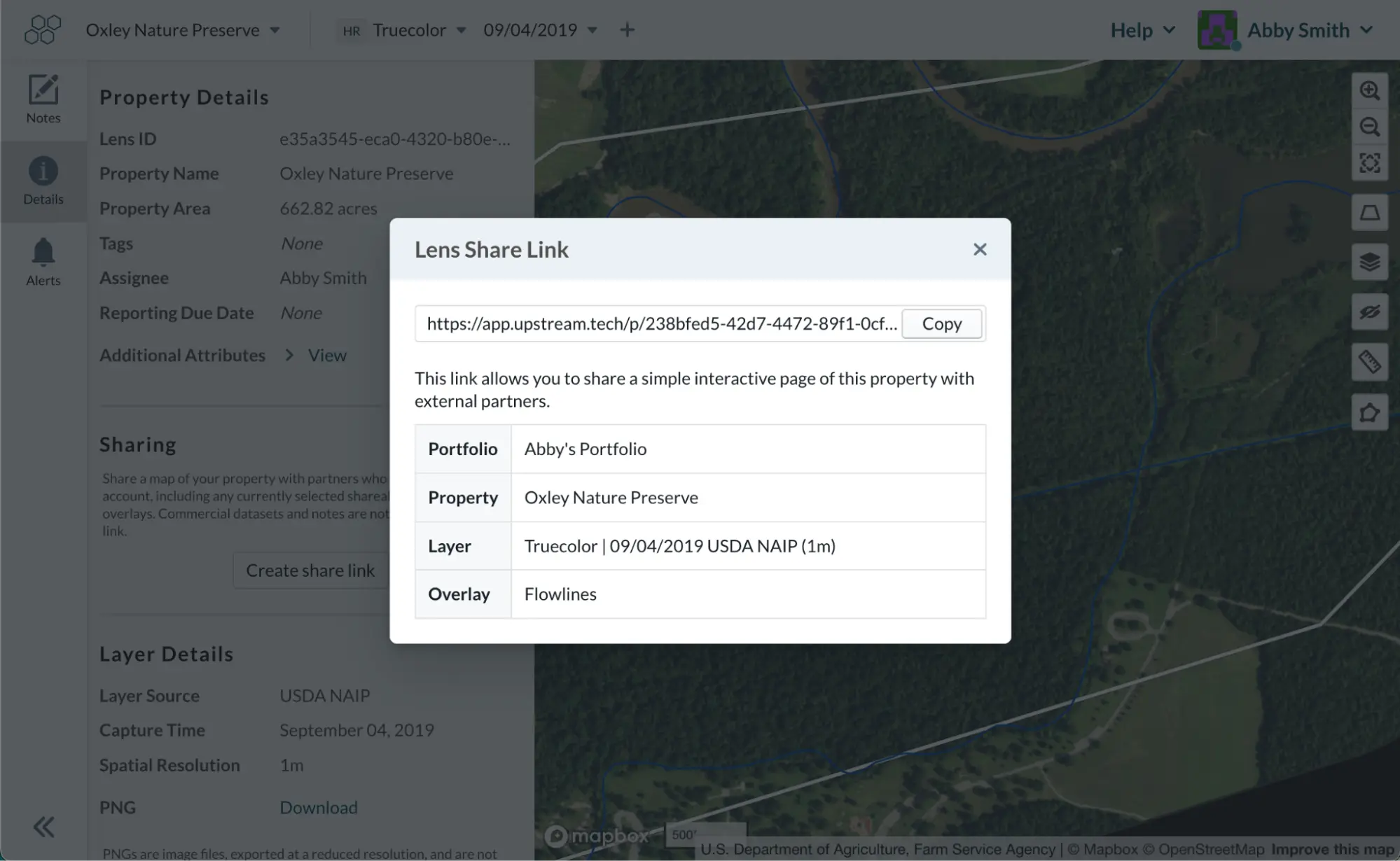Fit the map to property extent icon
Image resolution: width=1400 pixels, height=861 pixels.
[x=1369, y=163]
